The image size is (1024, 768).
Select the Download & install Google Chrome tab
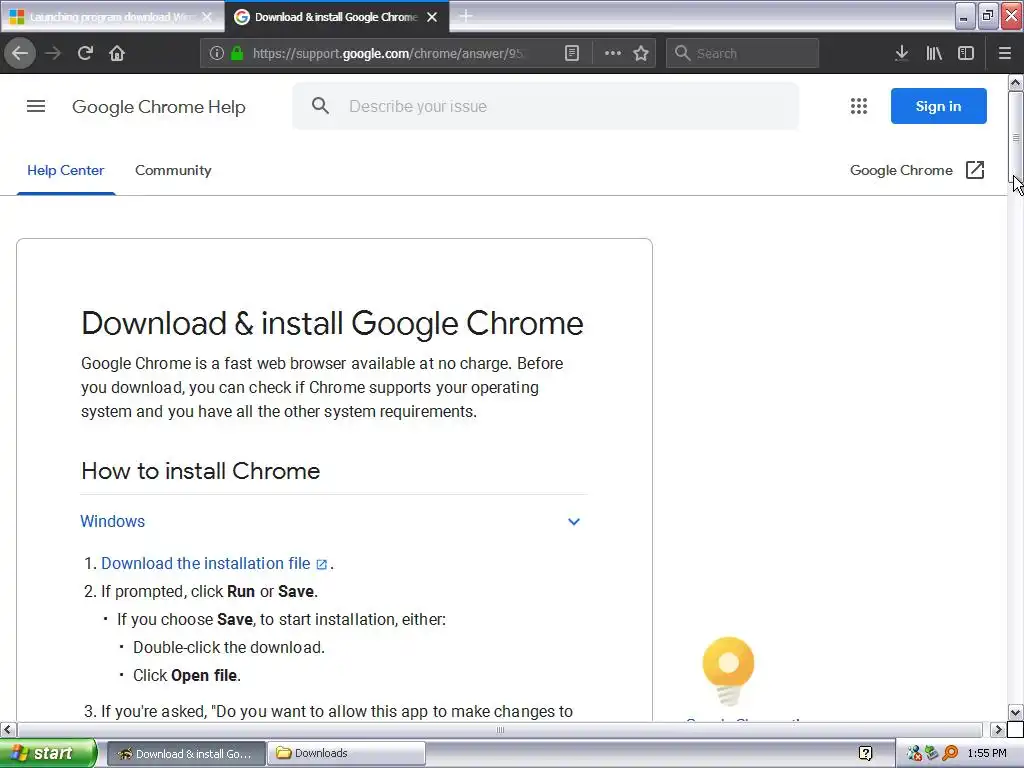coord(336,17)
